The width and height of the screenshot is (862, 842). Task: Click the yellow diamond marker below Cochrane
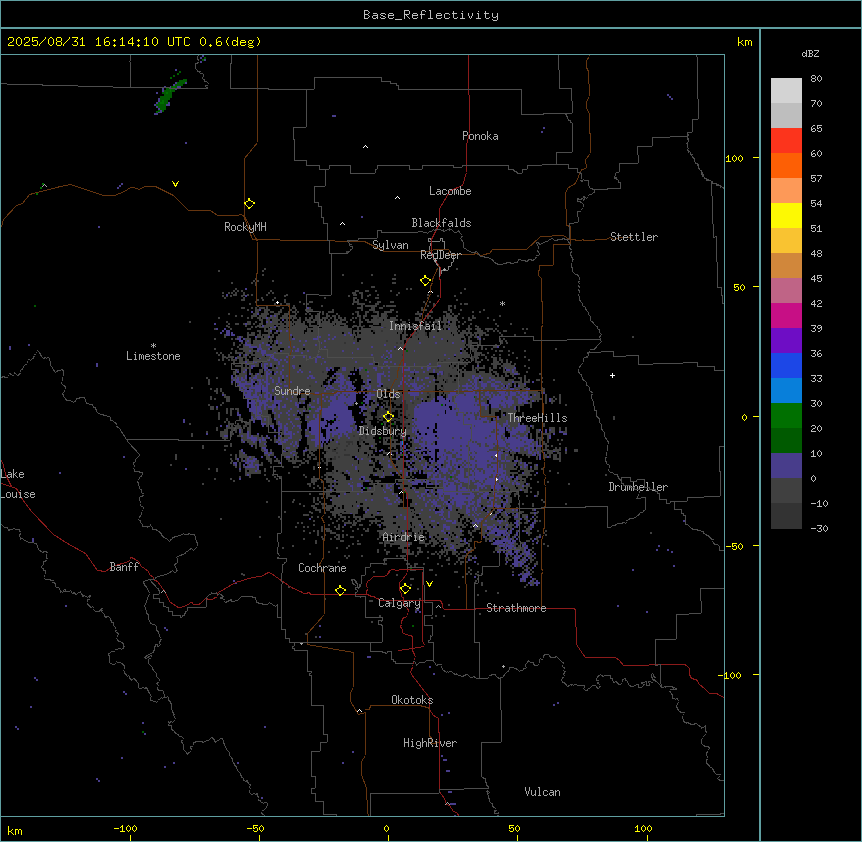click(340, 590)
